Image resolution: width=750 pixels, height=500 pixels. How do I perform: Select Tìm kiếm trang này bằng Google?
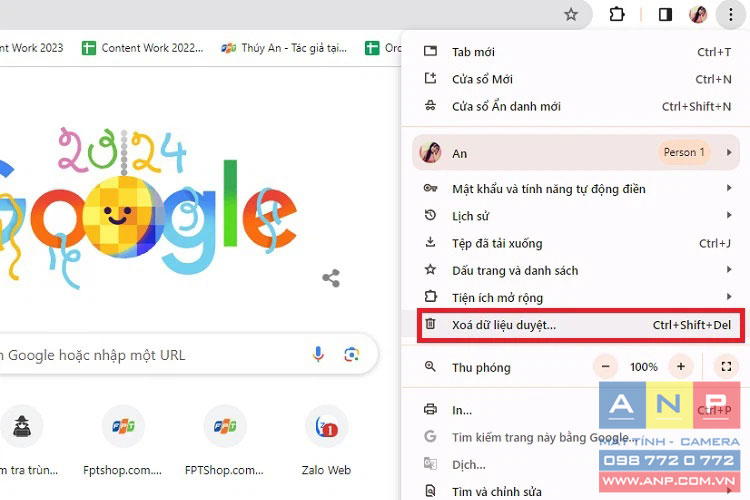(x=577, y=437)
